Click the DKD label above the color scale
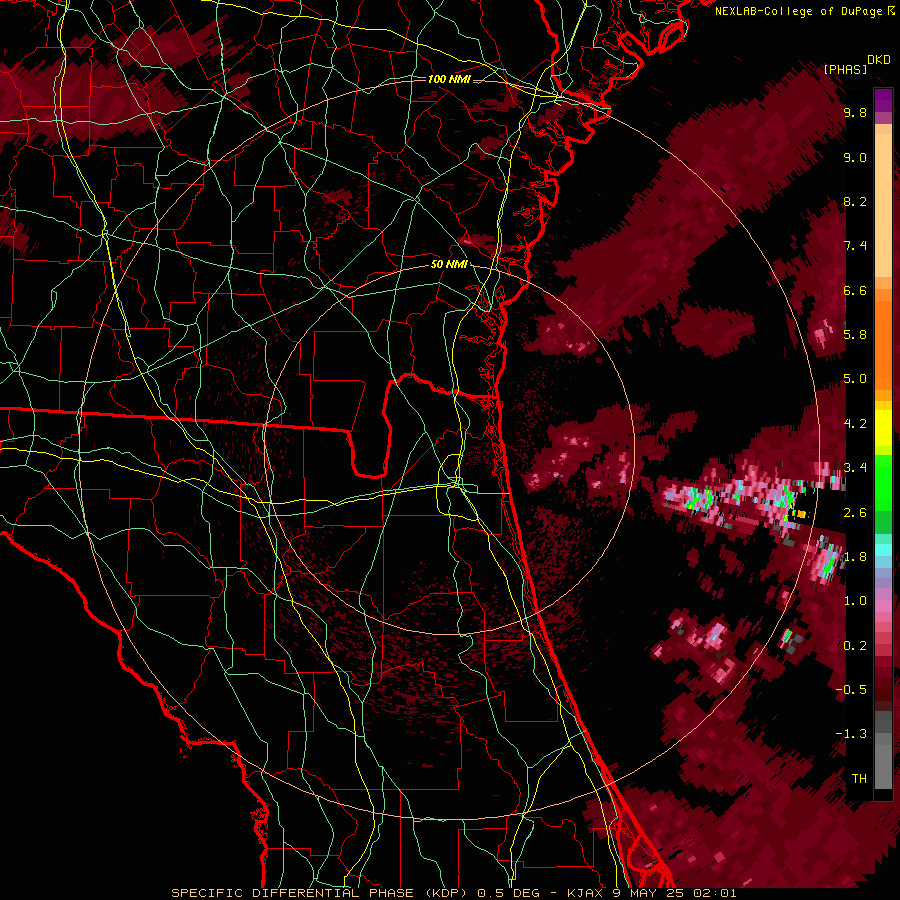Viewport: 900px width, 900px height. (878, 60)
